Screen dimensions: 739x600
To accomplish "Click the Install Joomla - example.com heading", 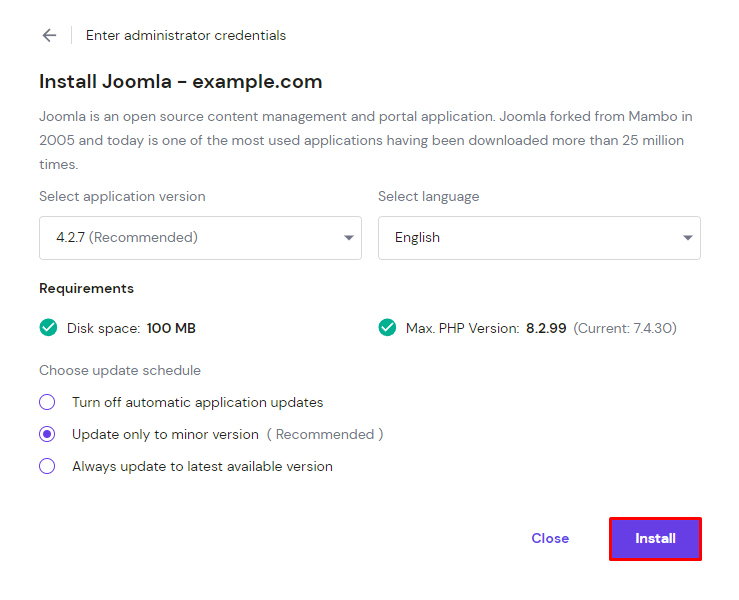I will pos(180,82).
